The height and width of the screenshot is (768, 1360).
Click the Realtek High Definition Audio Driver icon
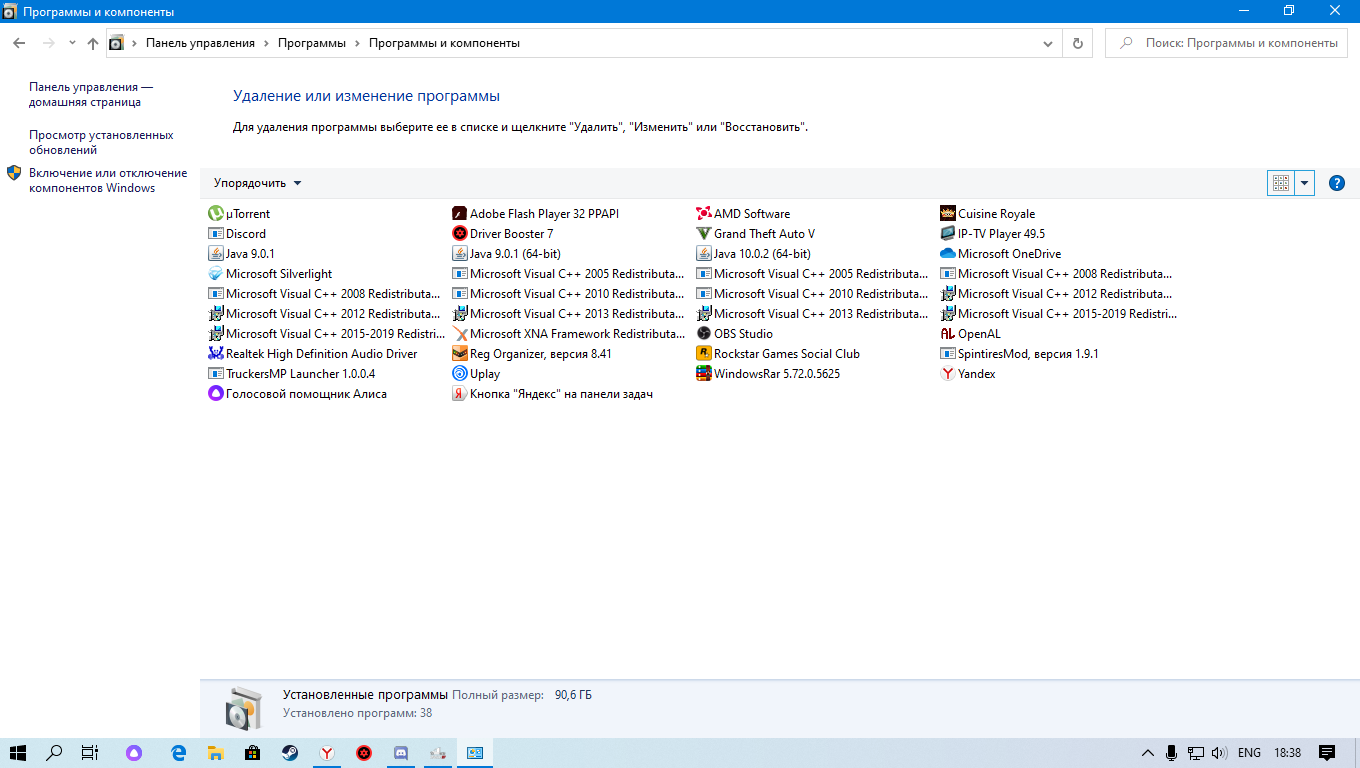pyautogui.click(x=216, y=353)
